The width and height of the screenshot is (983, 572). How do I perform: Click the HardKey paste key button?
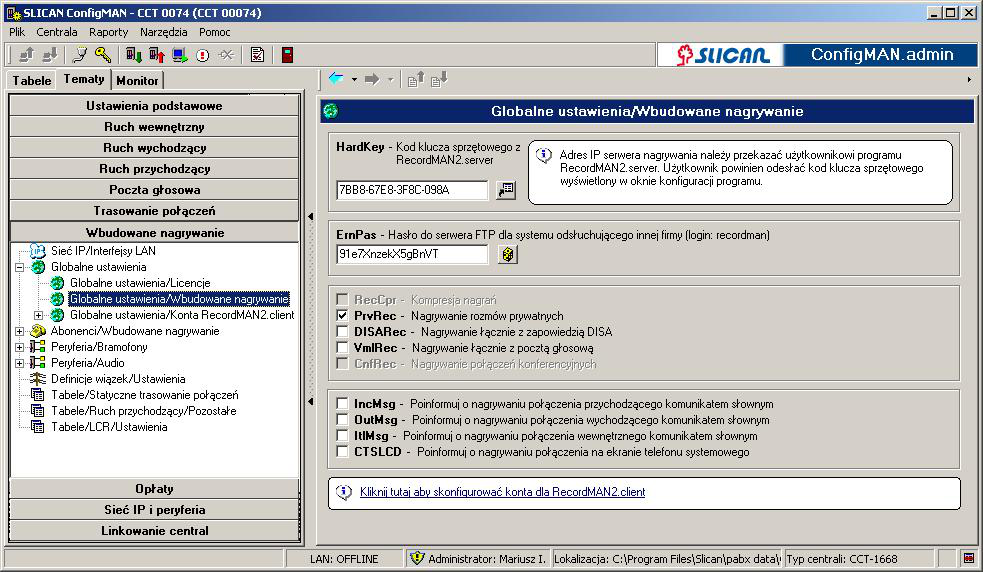click(505, 189)
